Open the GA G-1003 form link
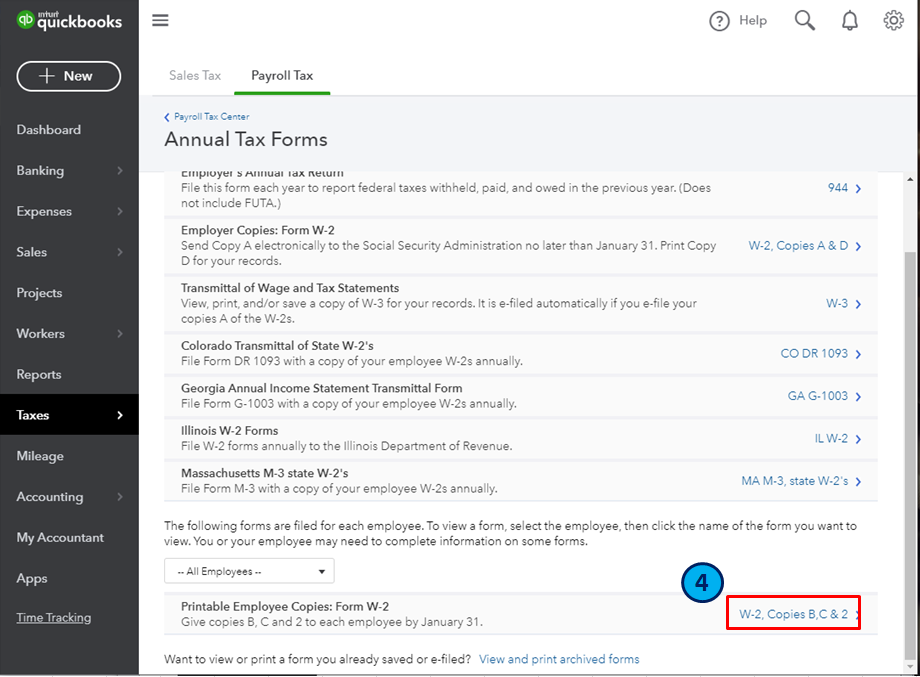 [818, 396]
